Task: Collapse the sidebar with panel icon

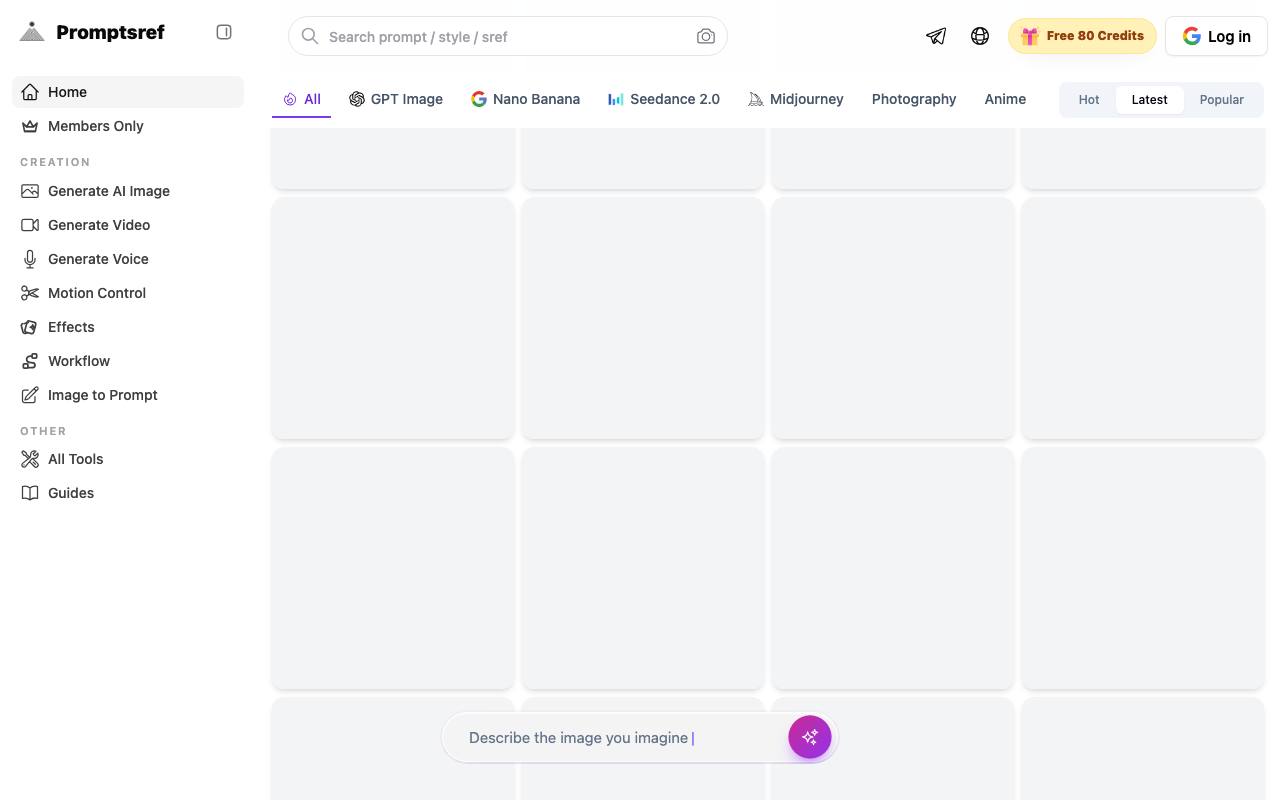Action: [224, 32]
